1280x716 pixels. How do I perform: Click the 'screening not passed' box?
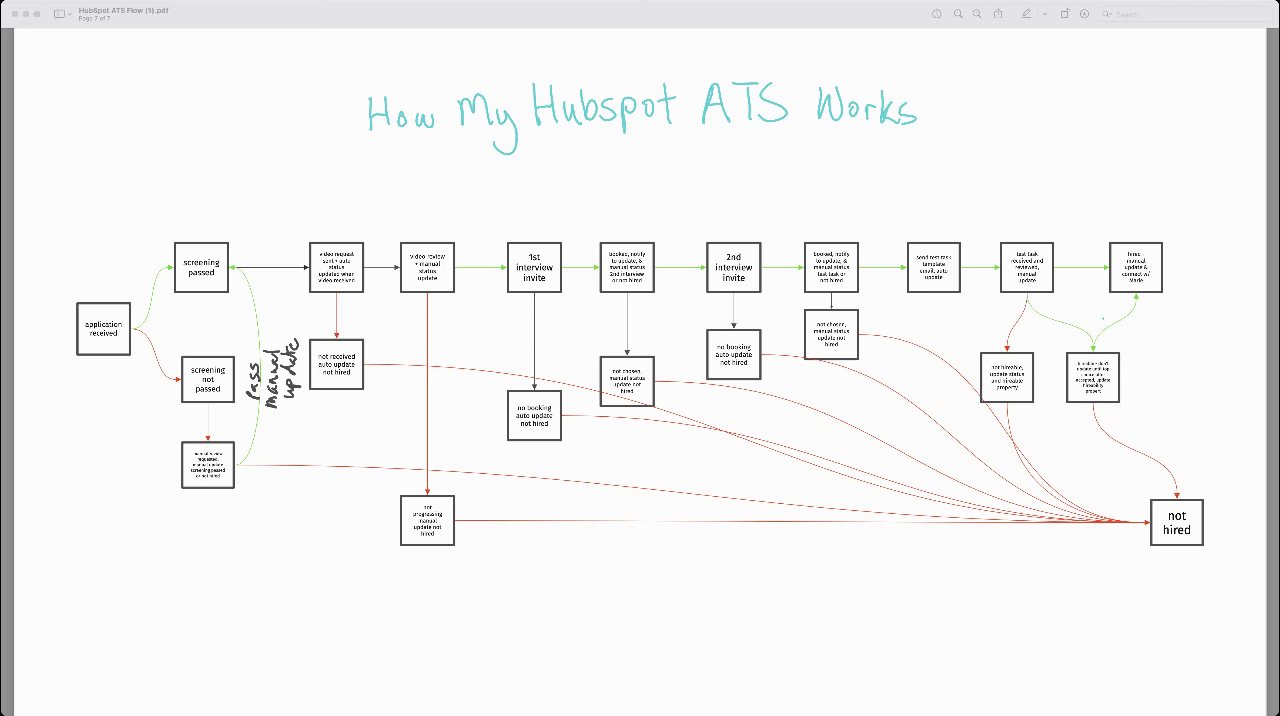click(208, 379)
